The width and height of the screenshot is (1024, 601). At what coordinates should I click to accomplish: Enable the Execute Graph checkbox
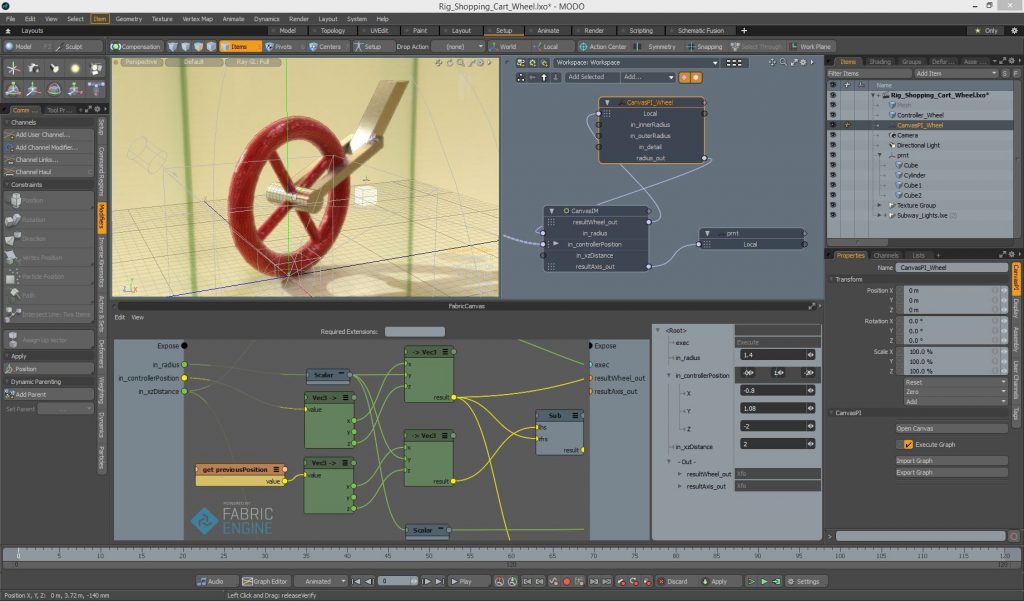click(908, 444)
